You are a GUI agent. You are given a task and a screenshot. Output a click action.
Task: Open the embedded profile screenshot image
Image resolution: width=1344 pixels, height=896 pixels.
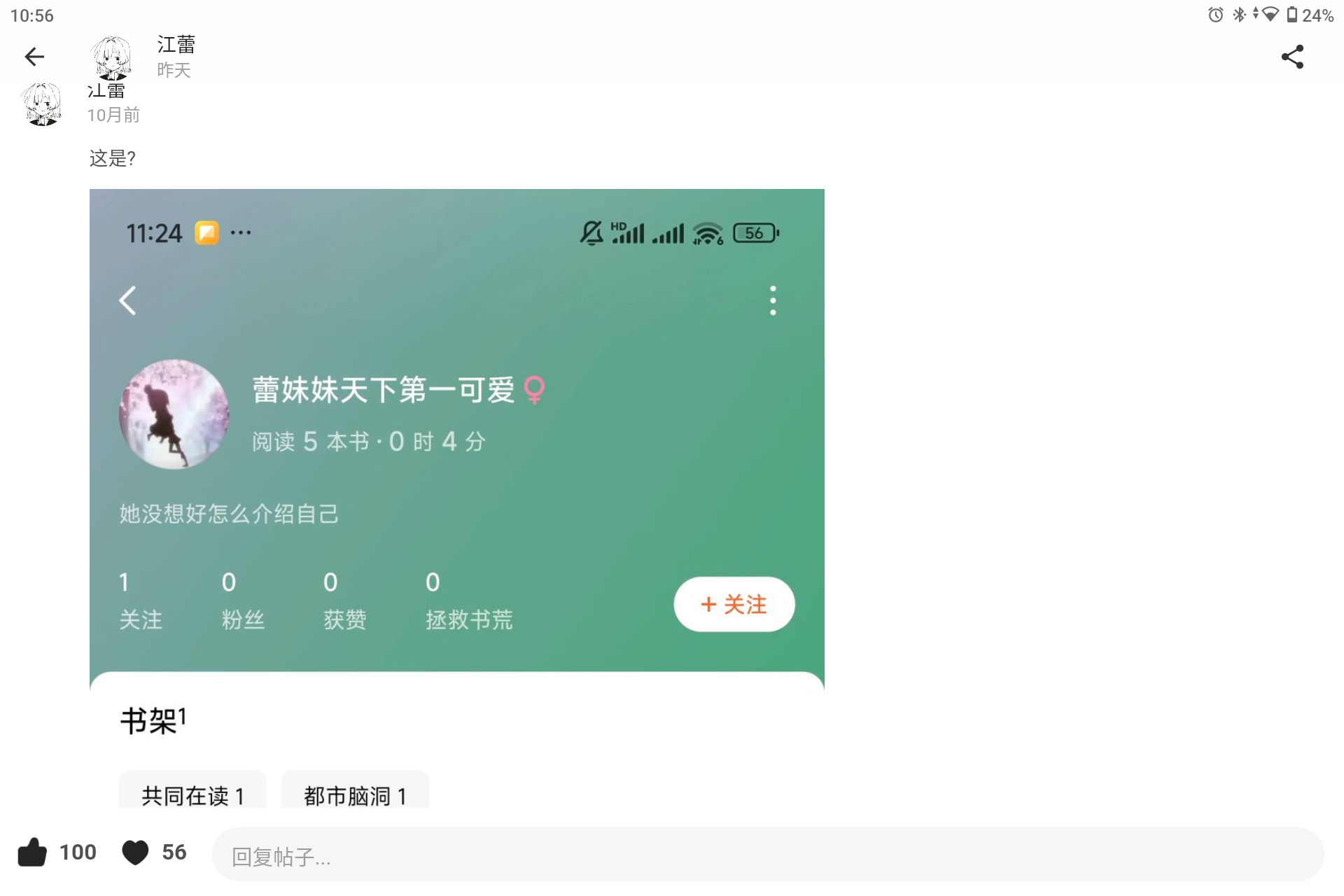[x=457, y=498]
